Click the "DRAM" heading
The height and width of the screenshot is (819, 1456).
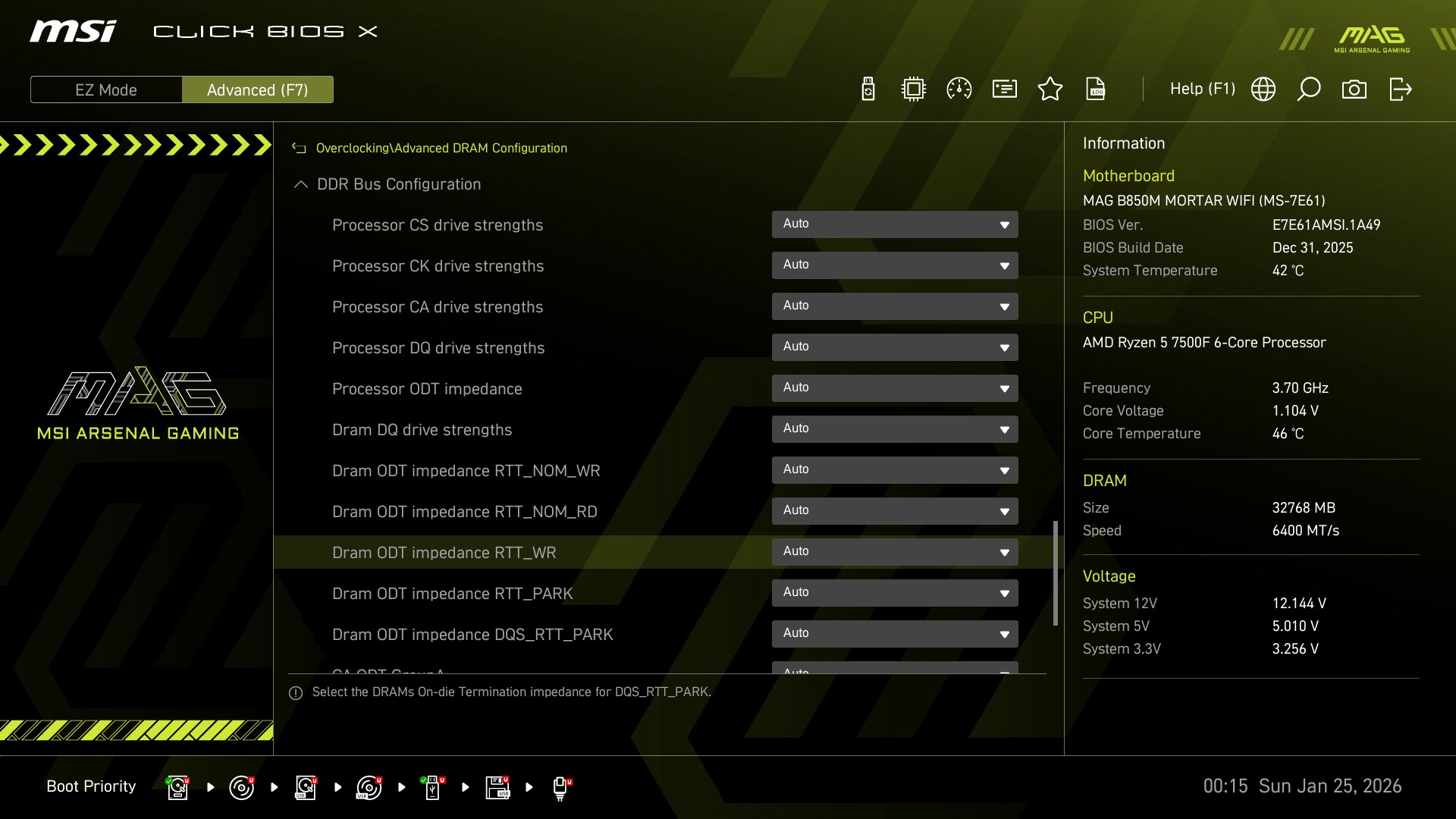(x=1104, y=481)
